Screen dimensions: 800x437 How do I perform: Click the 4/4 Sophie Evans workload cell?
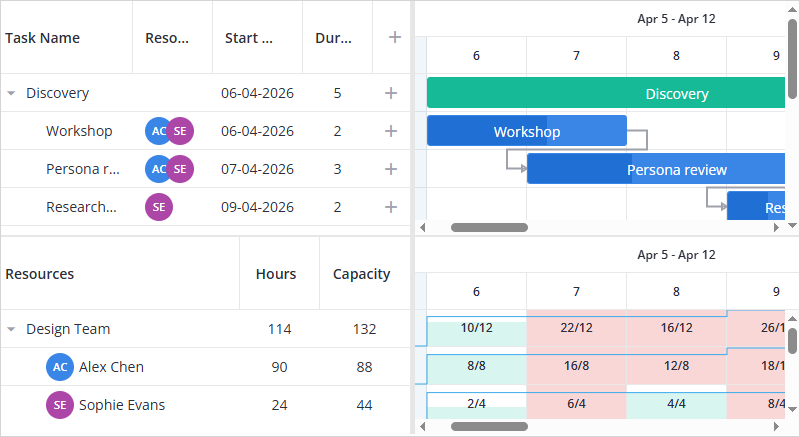pyautogui.click(x=677, y=403)
